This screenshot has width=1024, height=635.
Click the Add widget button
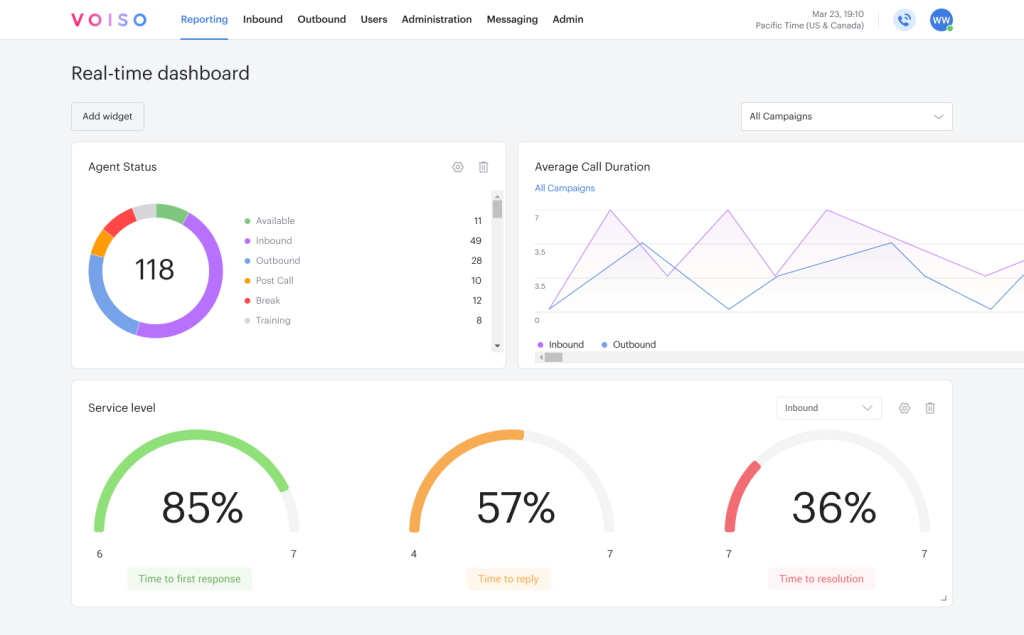point(108,116)
